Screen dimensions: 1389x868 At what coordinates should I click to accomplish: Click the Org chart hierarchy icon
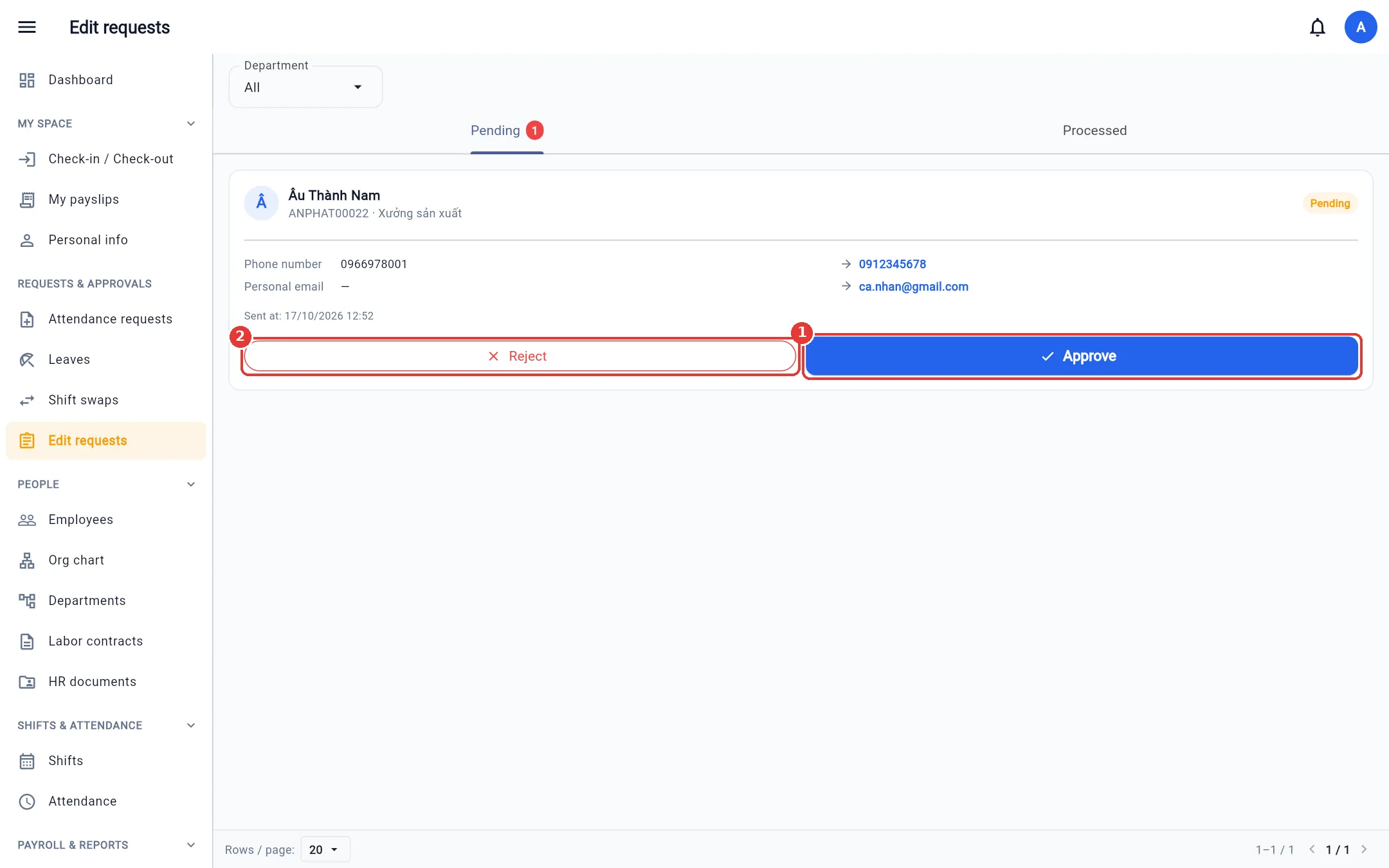click(x=27, y=560)
